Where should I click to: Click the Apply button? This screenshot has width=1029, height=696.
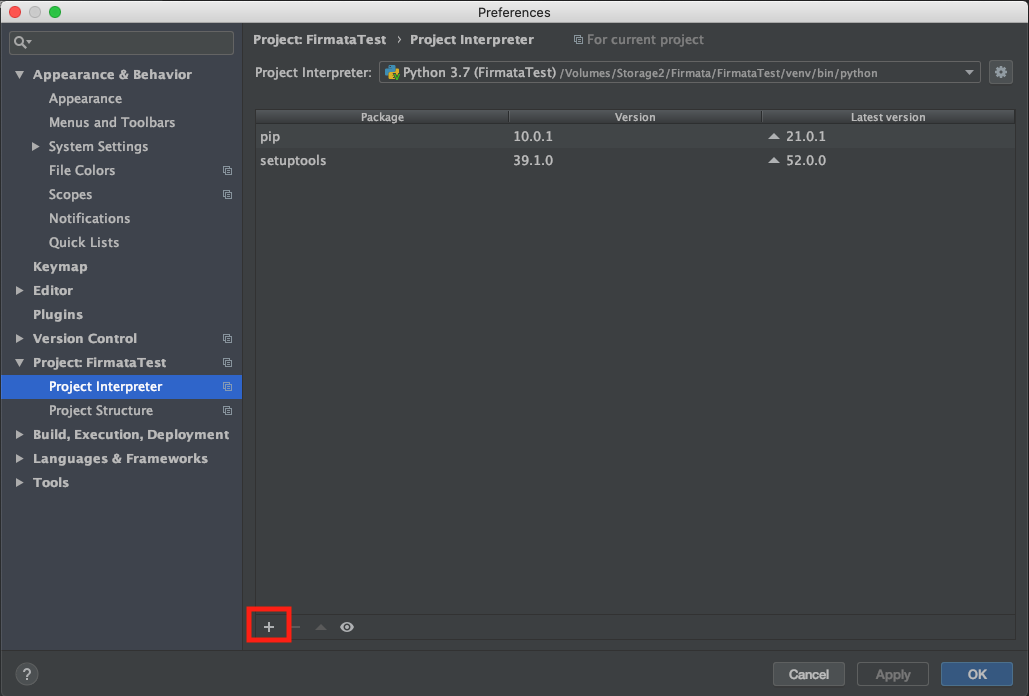892,674
